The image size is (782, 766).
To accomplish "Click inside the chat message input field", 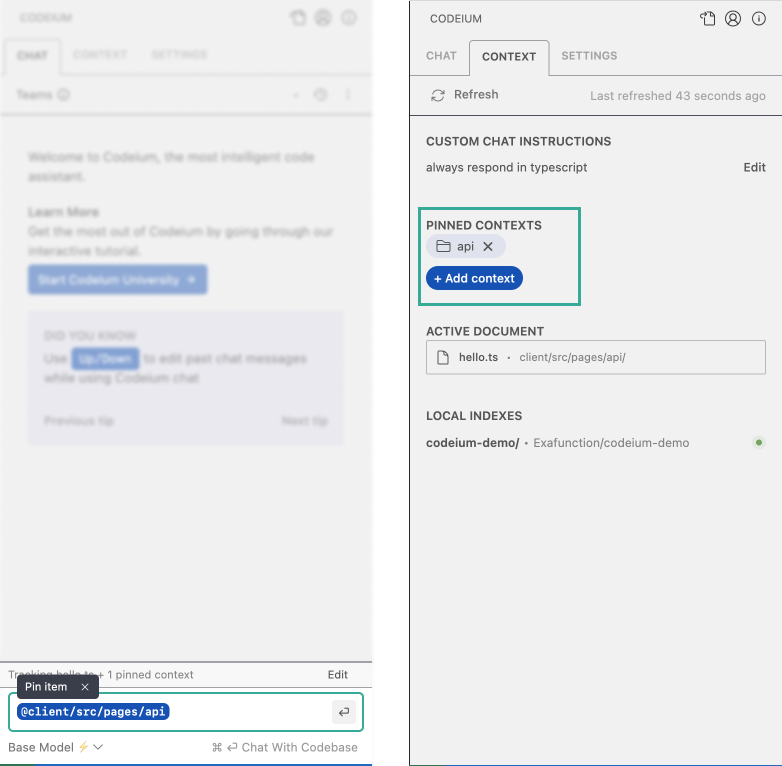I will coord(186,712).
